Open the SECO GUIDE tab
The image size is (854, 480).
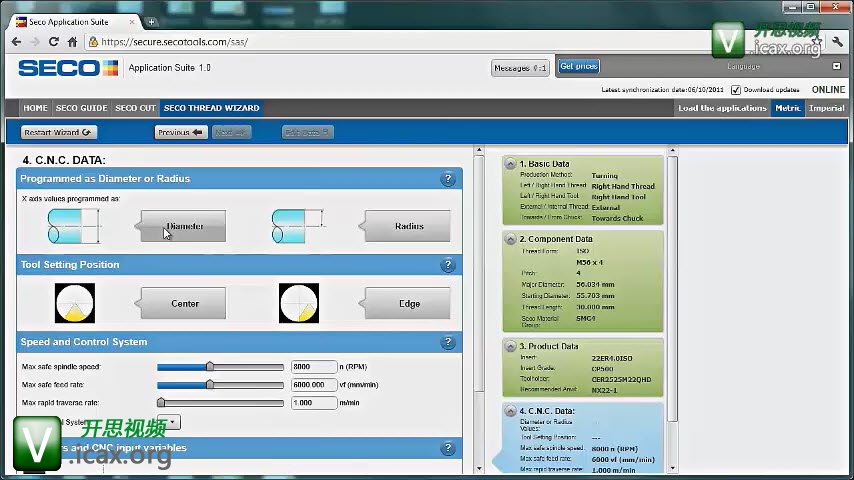point(81,108)
